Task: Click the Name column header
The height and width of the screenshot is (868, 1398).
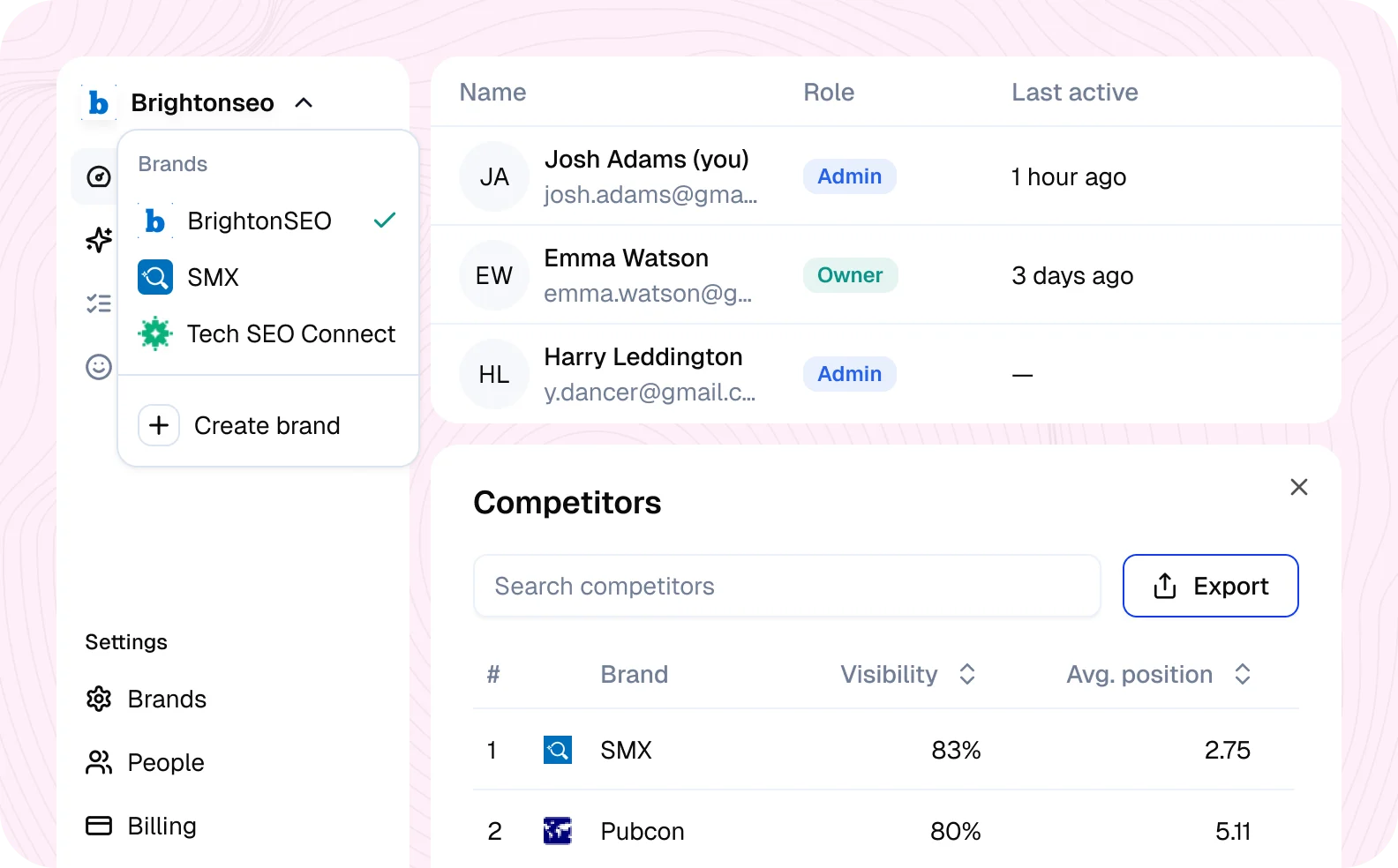Action: (492, 92)
